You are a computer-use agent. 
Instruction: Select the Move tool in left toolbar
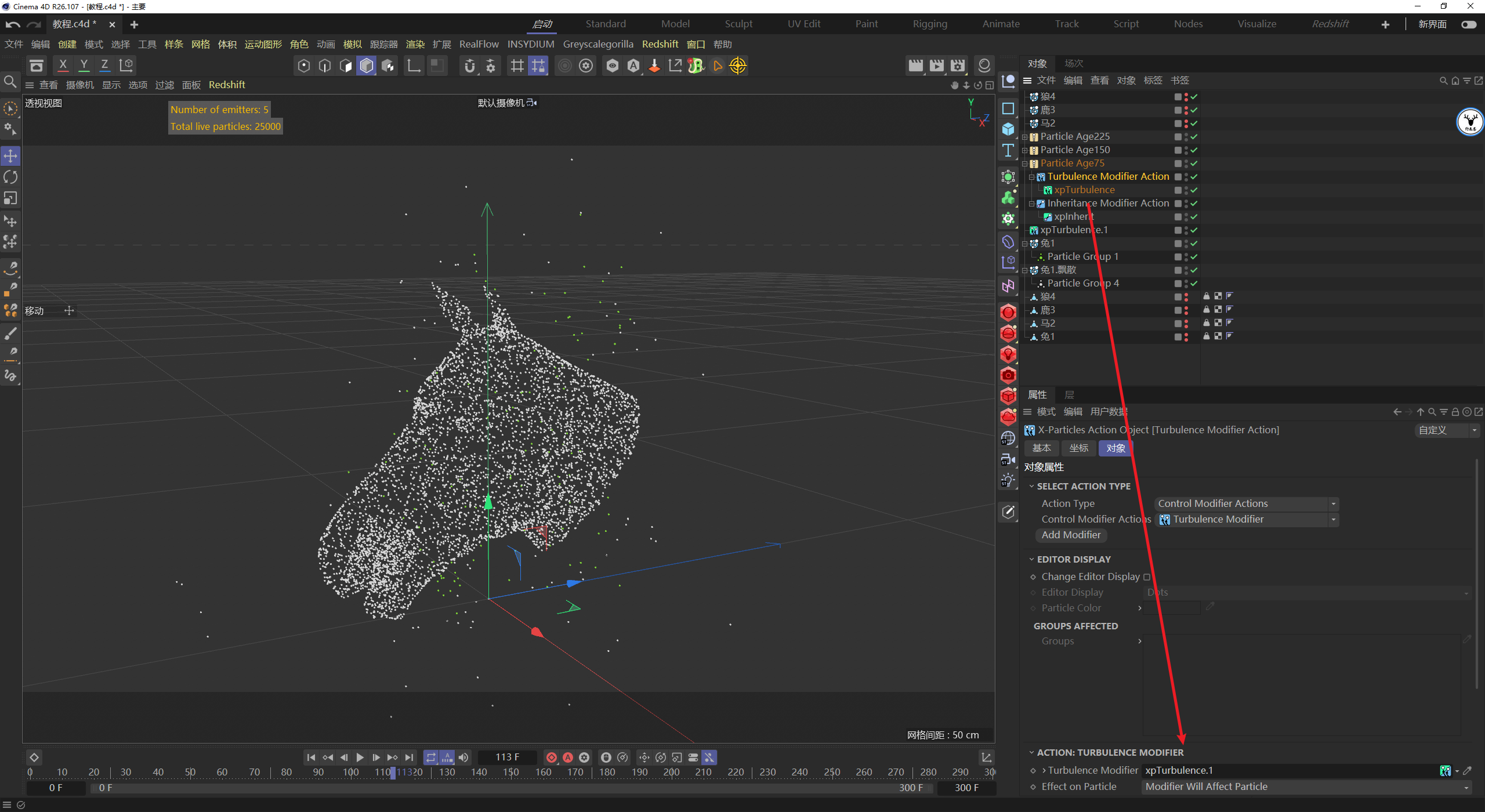point(10,155)
